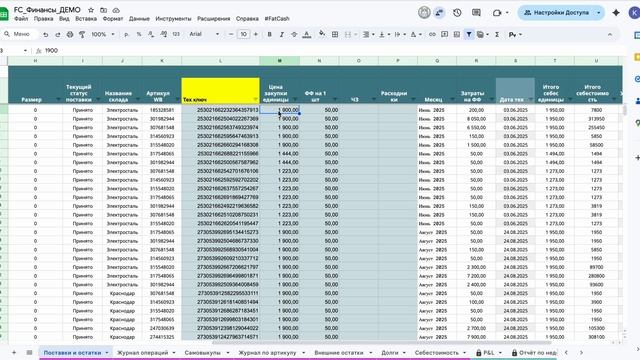The width and height of the screenshot is (640, 360).
Task: Open the name box dropdown arrow
Action: (25, 51)
